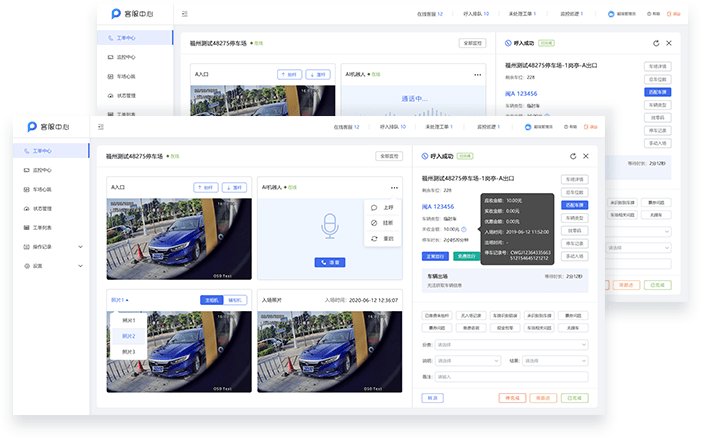Click 在线客服 12 counter in the front window
Screen dimensions: 701x438
click(346, 127)
